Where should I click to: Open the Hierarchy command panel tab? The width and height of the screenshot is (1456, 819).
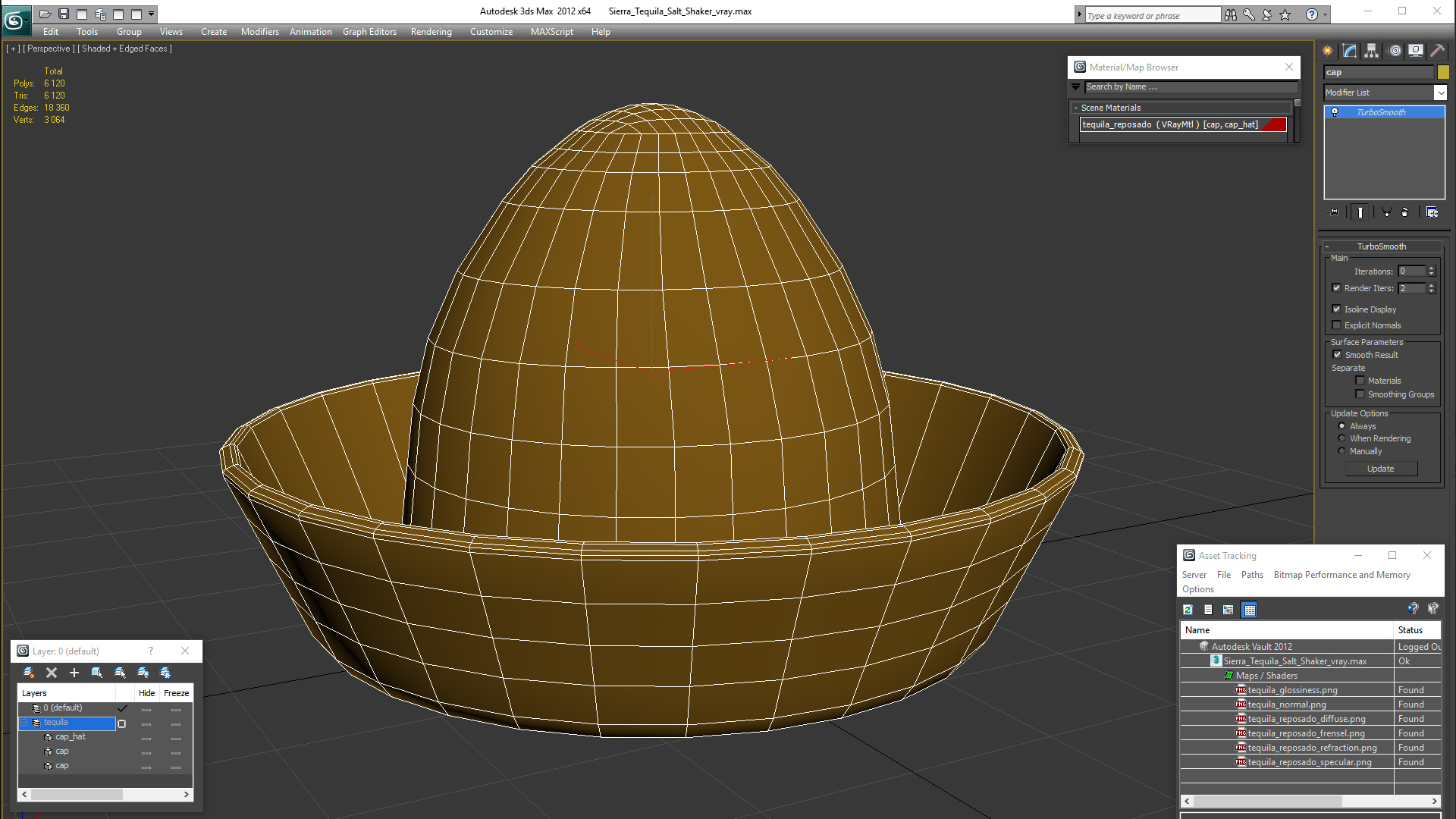[x=1371, y=51]
